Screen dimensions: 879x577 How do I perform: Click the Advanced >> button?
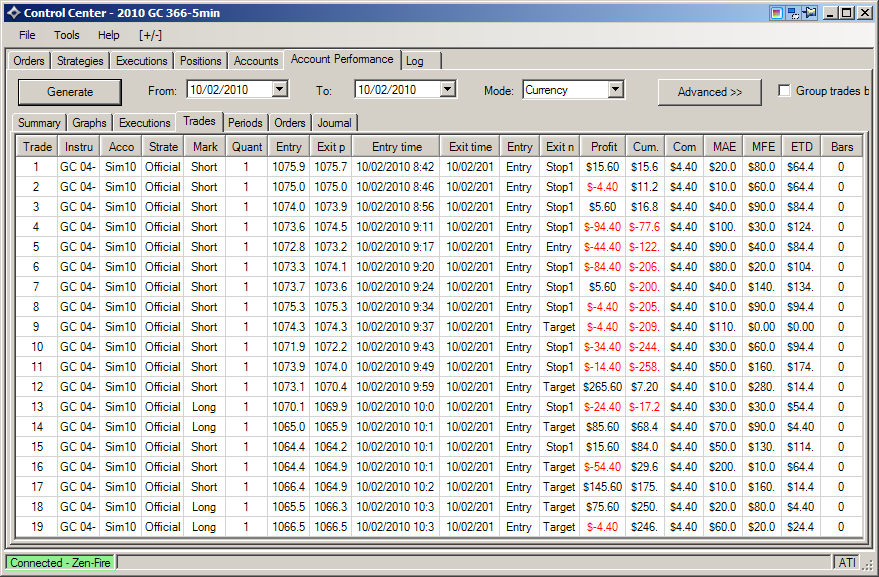point(709,91)
